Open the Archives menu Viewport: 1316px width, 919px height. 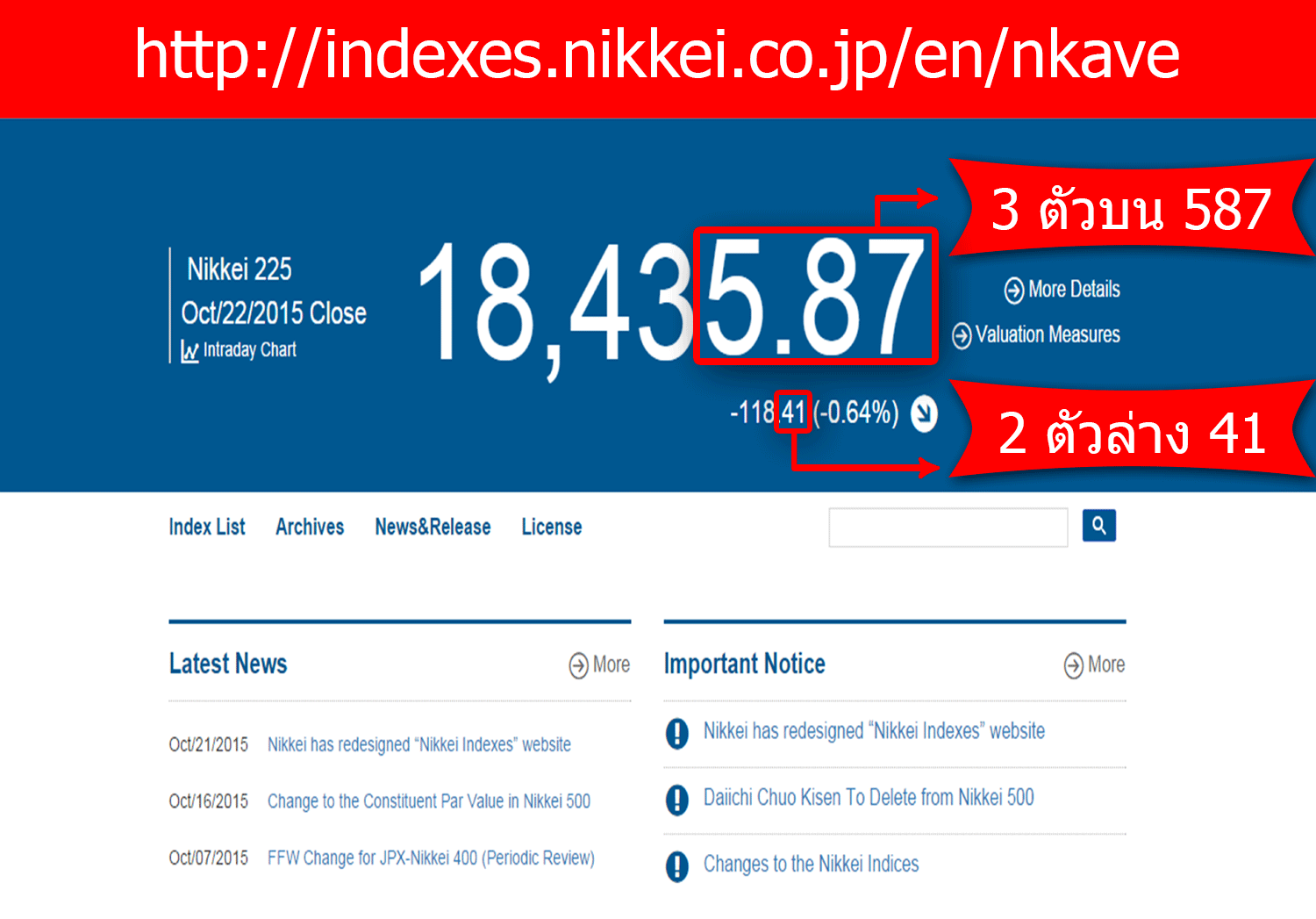tap(310, 527)
